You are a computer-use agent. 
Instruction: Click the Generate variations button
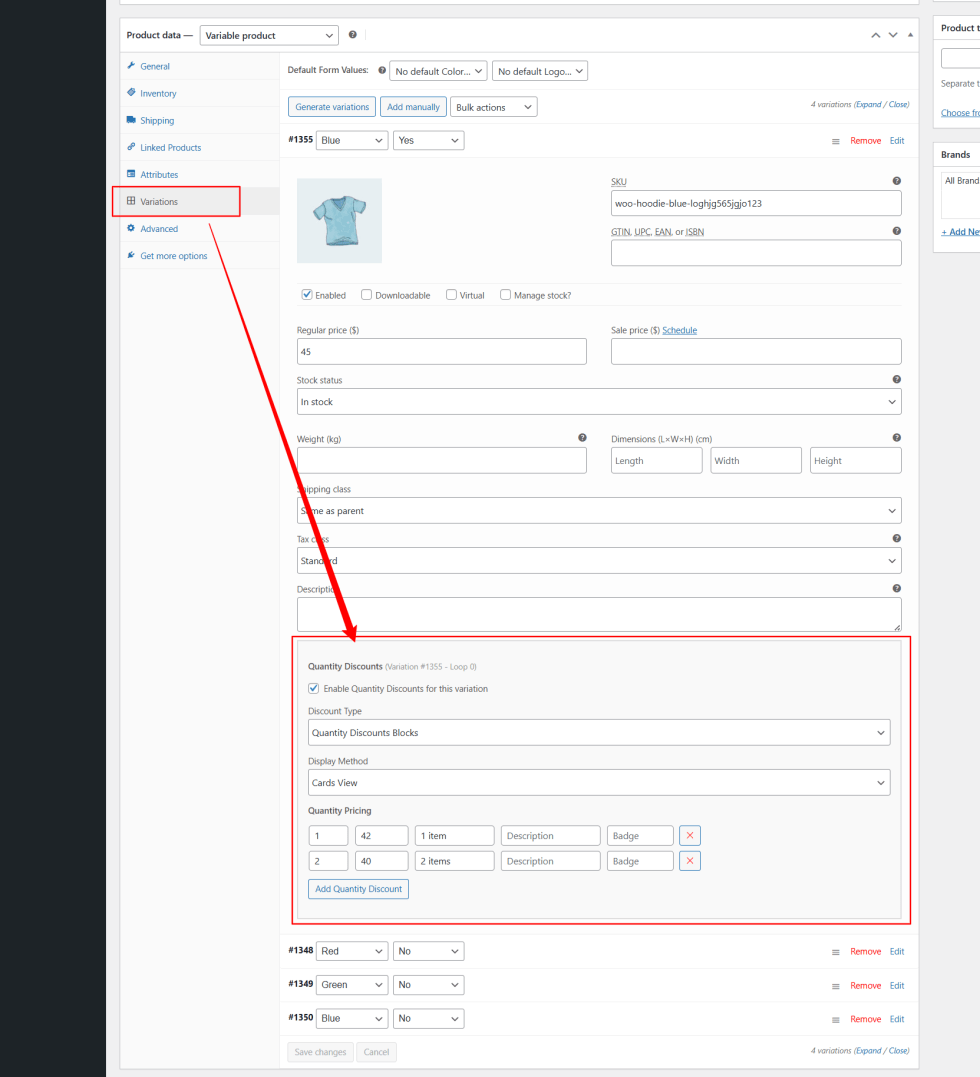click(x=332, y=107)
